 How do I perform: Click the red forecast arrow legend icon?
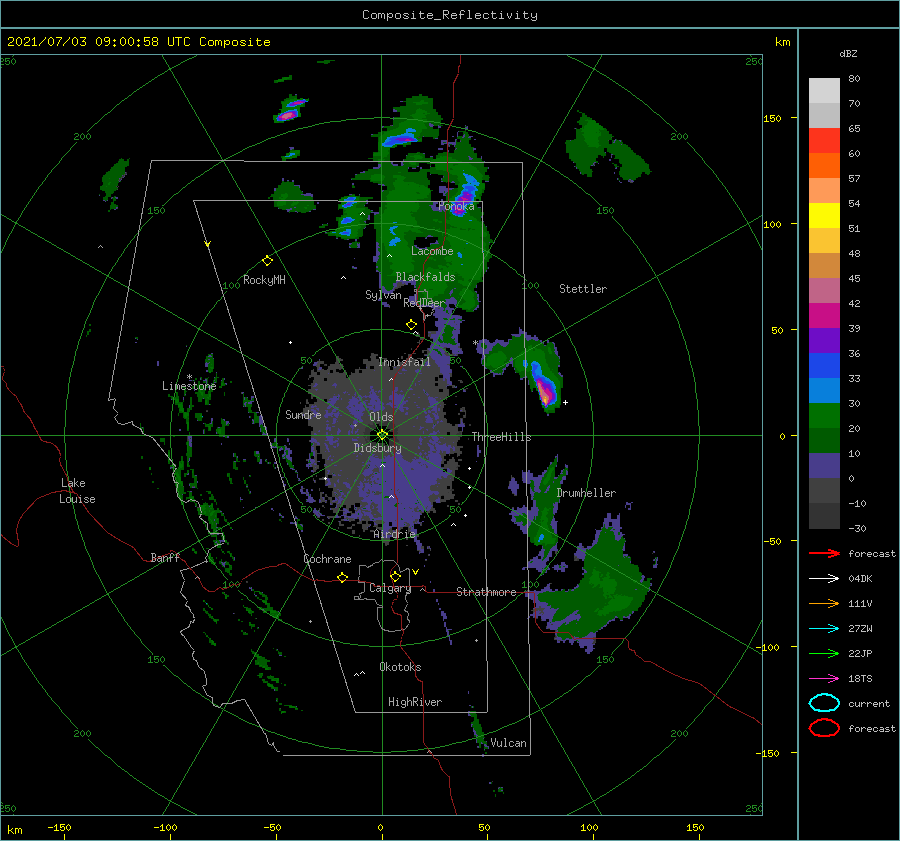(x=824, y=553)
